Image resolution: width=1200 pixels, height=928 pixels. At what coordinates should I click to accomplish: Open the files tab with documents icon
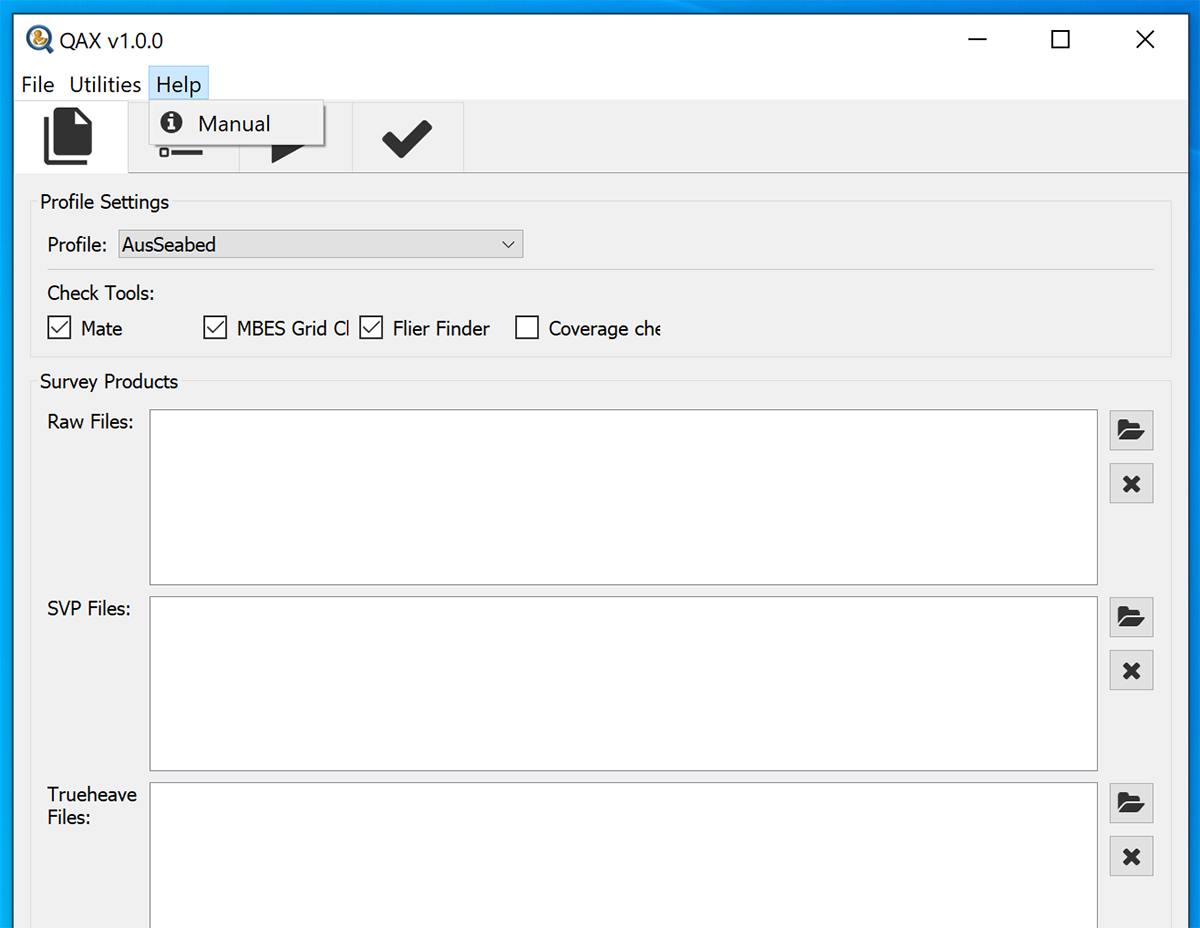[x=69, y=137]
